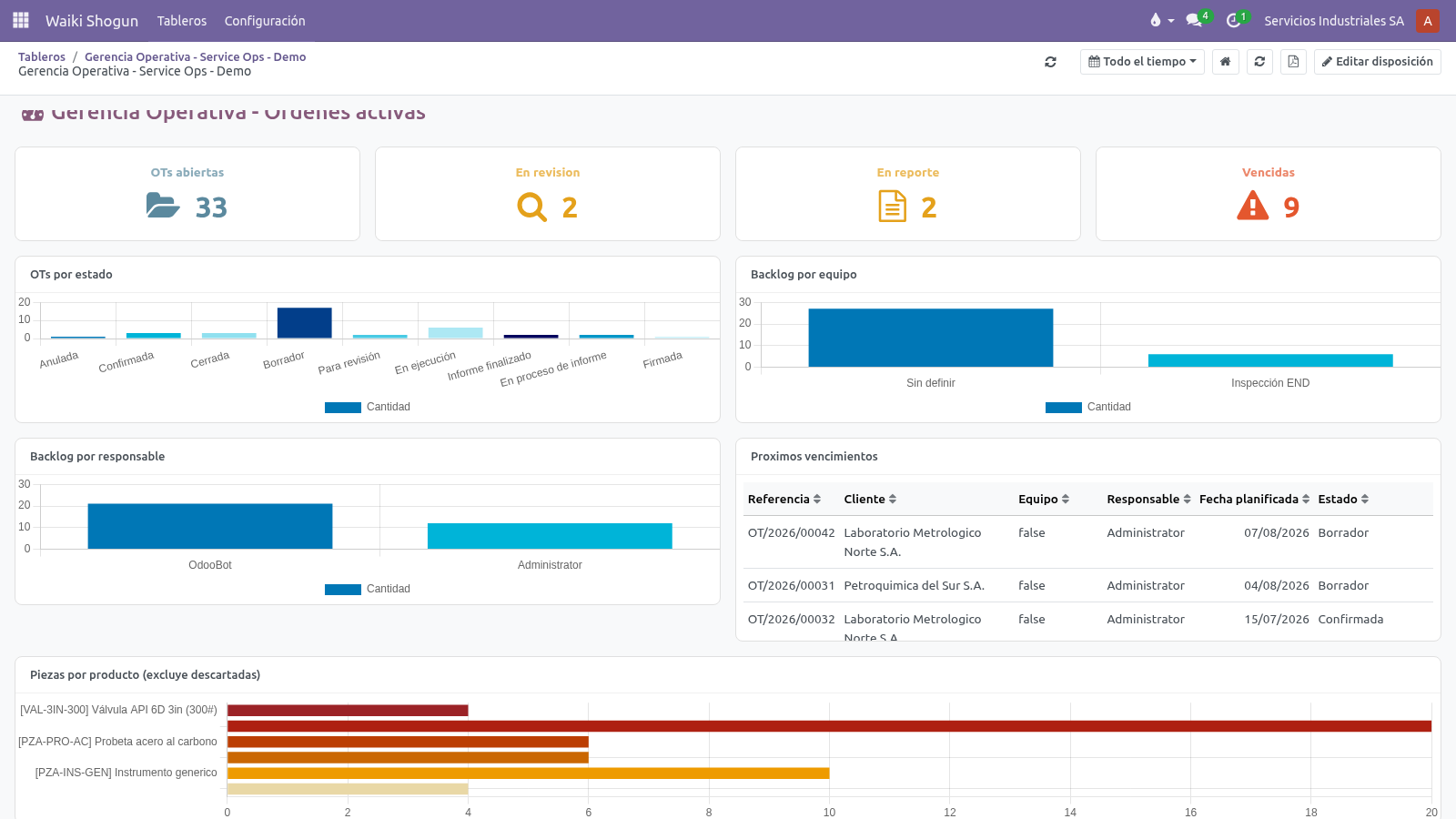1456x819 pixels.
Task: Open the En reporte 2 card
Action: (908, 194)
